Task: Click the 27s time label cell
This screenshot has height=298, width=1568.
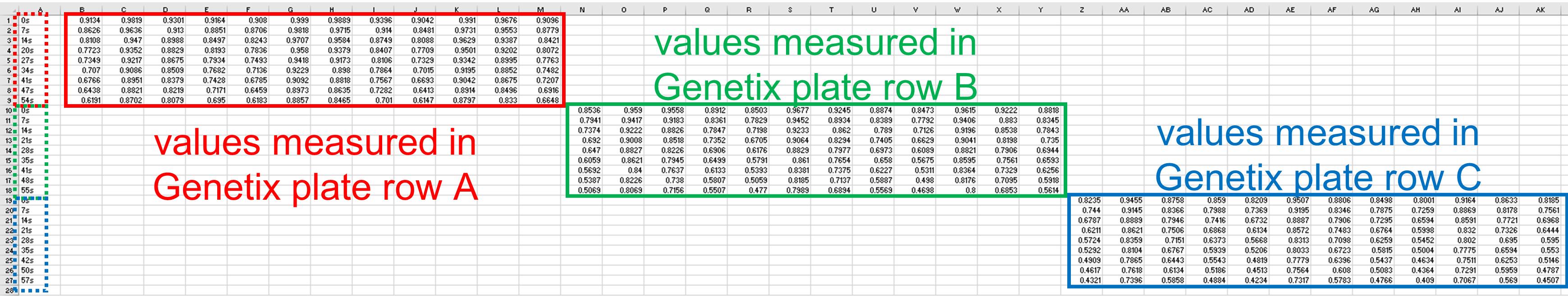Action: coord(40,60)
